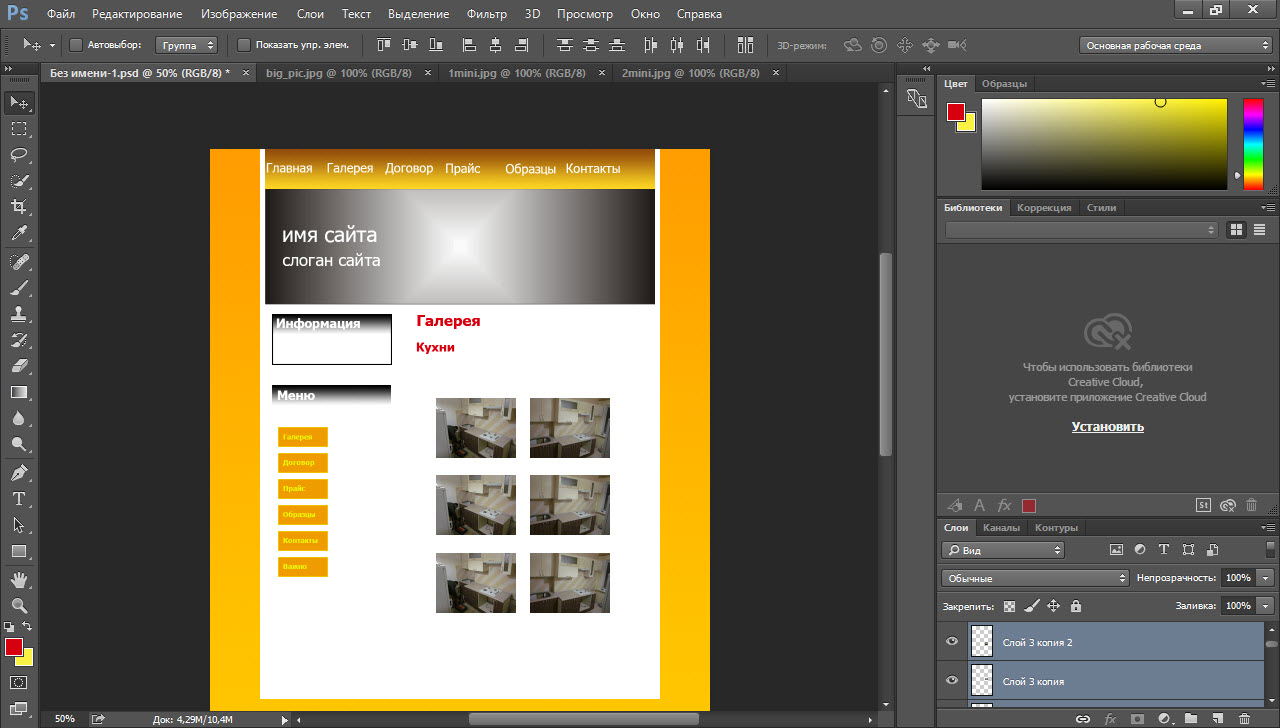Select the Eyedropper tool
1280x728 pixels.
(x=19, y=234)
